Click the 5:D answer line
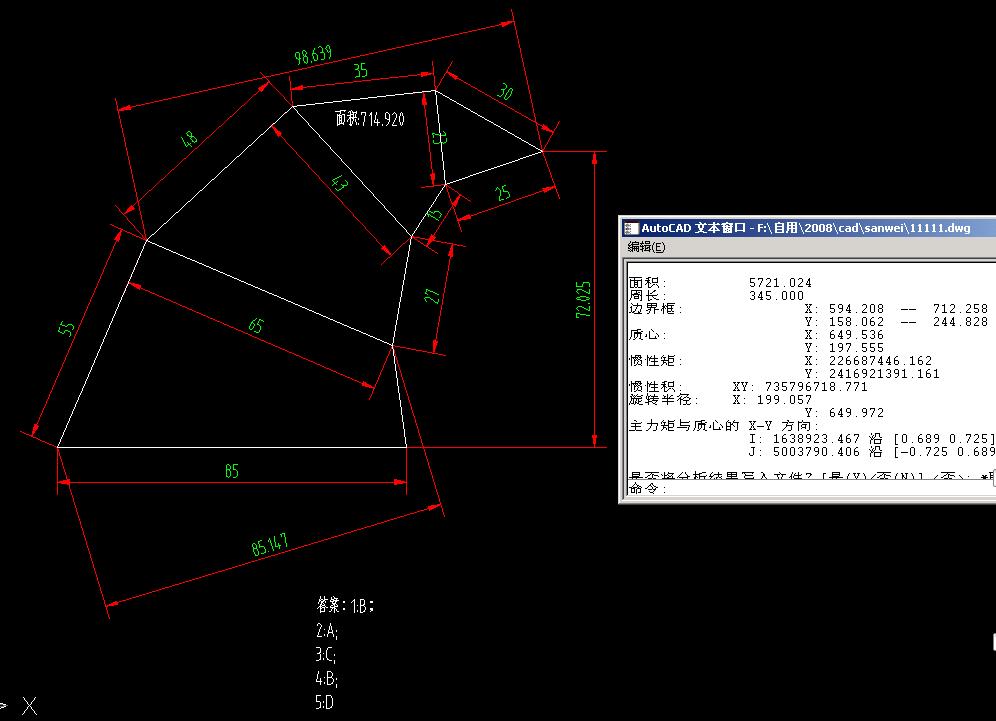Screen dimensions: 996x721 click(x=324, y=703)
